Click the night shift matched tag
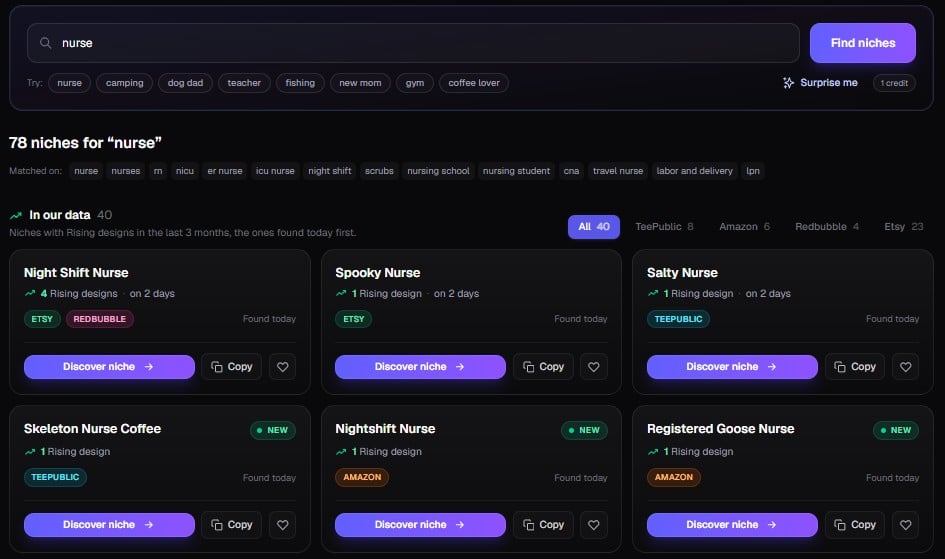Screen dimensions: 945x559 point(330,171)
